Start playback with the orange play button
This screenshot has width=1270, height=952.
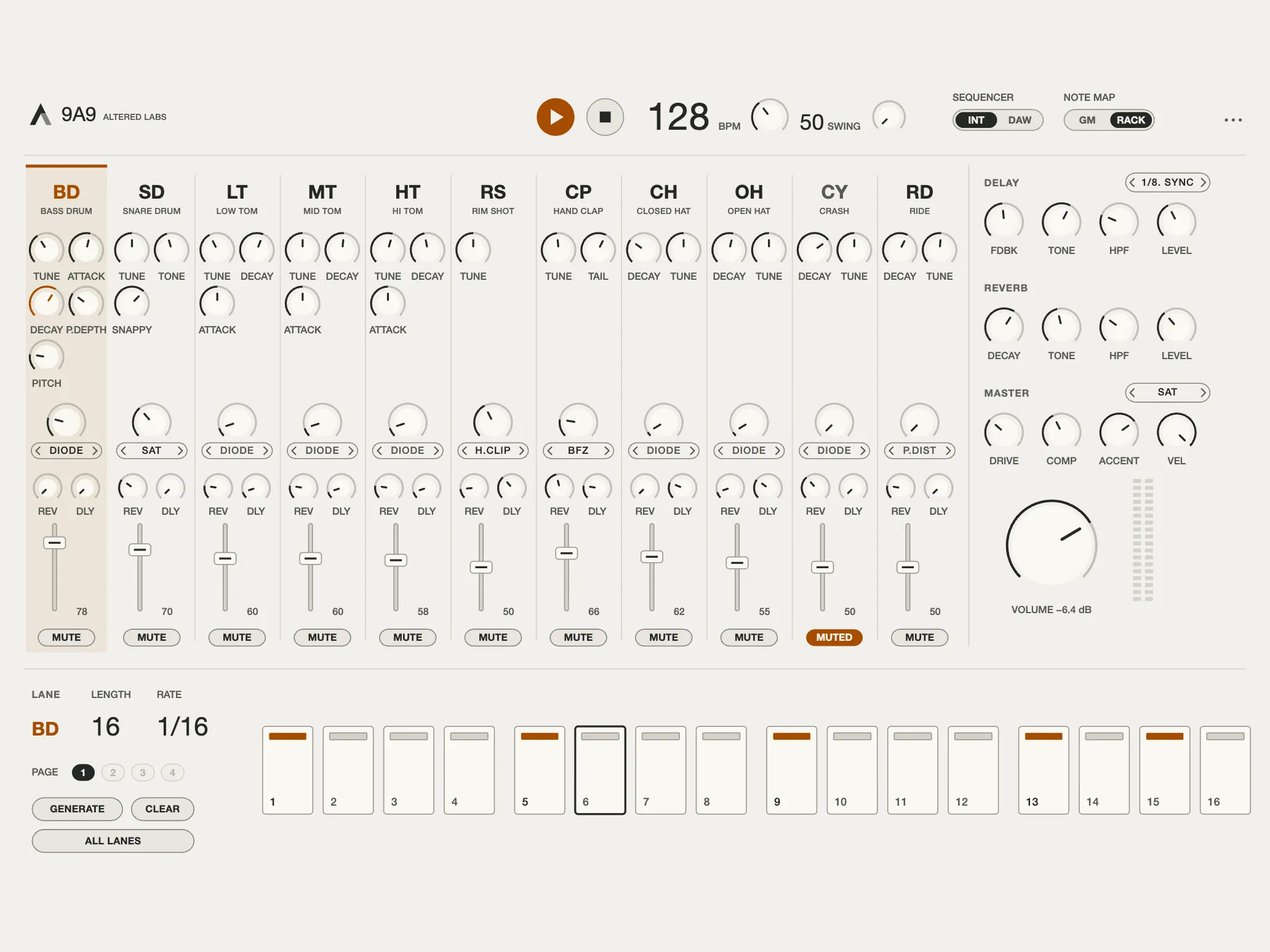tap(555, 117)
